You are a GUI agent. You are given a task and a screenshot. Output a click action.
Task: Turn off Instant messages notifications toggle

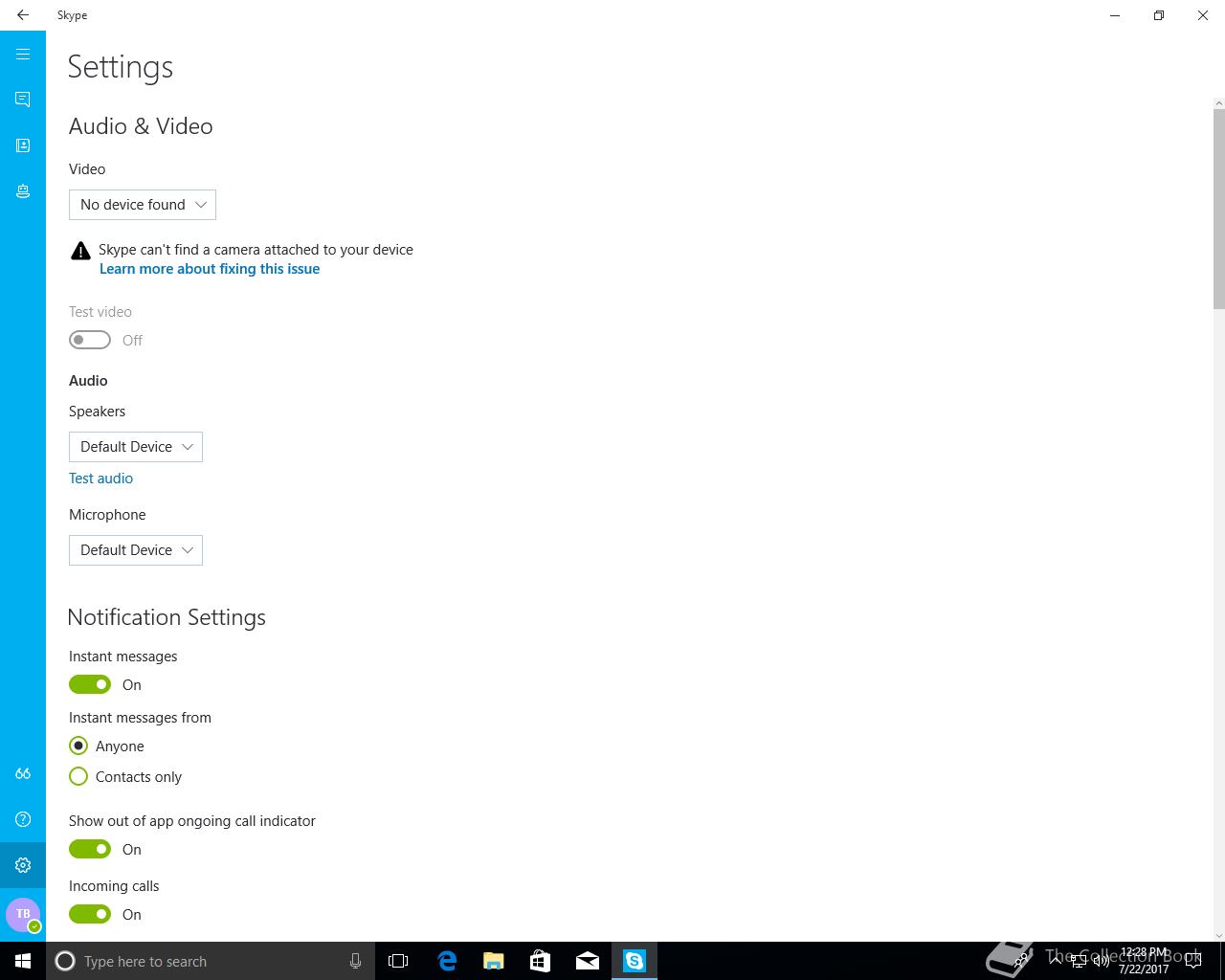(x=90, y=684)
